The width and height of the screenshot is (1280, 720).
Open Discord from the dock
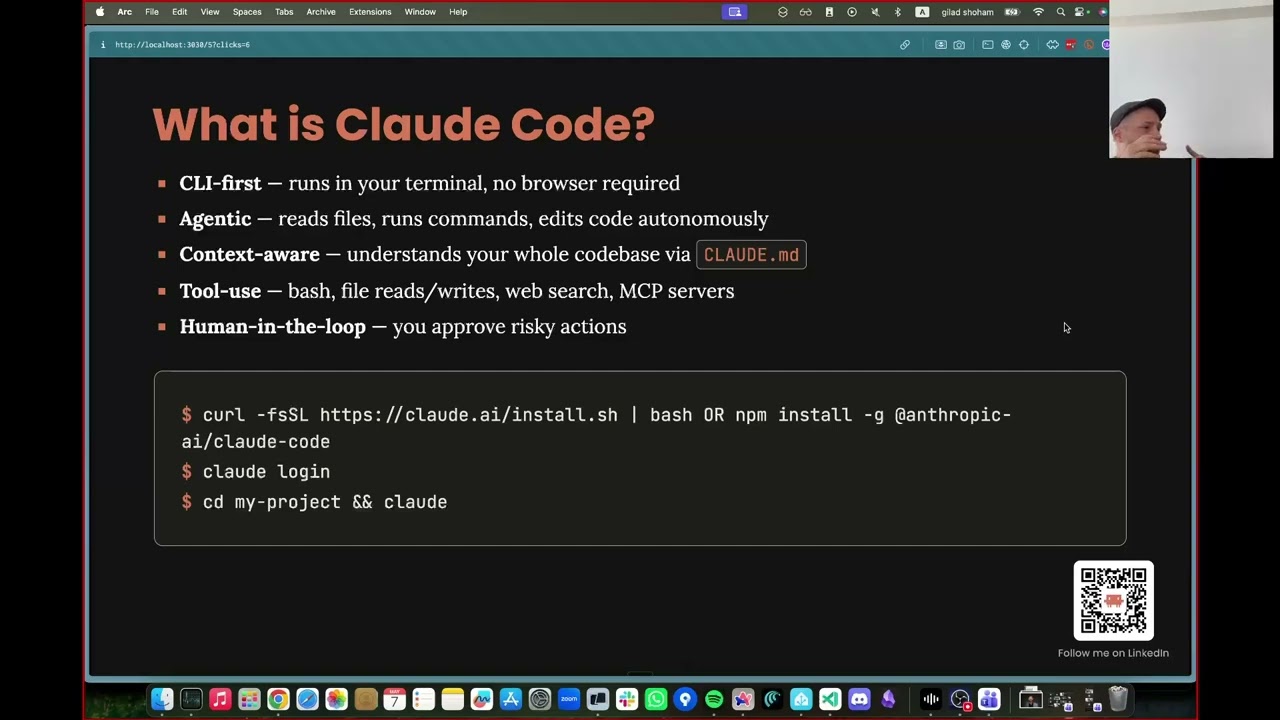coord(859,699)
